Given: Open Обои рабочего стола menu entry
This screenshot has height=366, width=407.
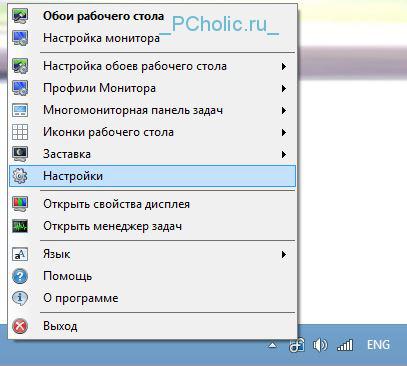Looking at the screenshot, I should pos(152,16).
